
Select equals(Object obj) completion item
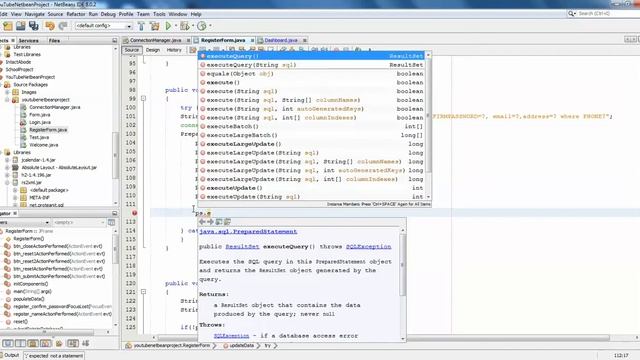pyautogui.click(x=312, y=74)
